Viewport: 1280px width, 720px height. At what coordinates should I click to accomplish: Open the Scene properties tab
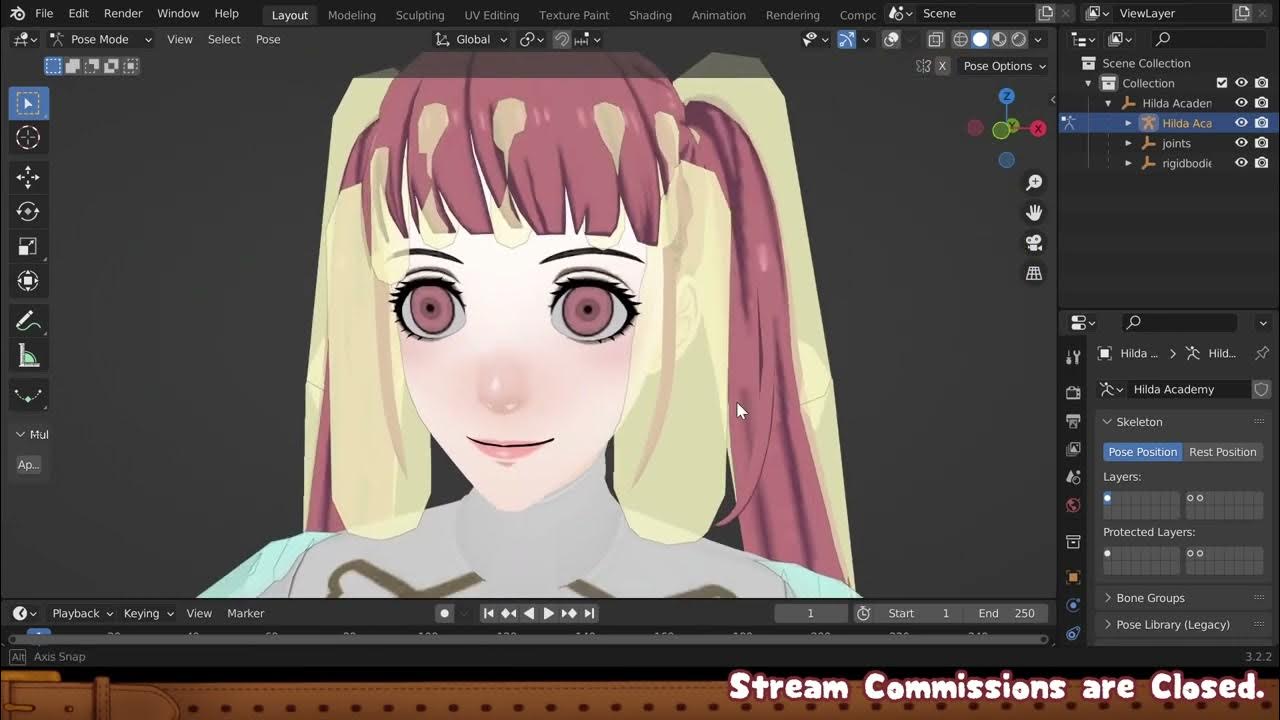(1073, 477)
